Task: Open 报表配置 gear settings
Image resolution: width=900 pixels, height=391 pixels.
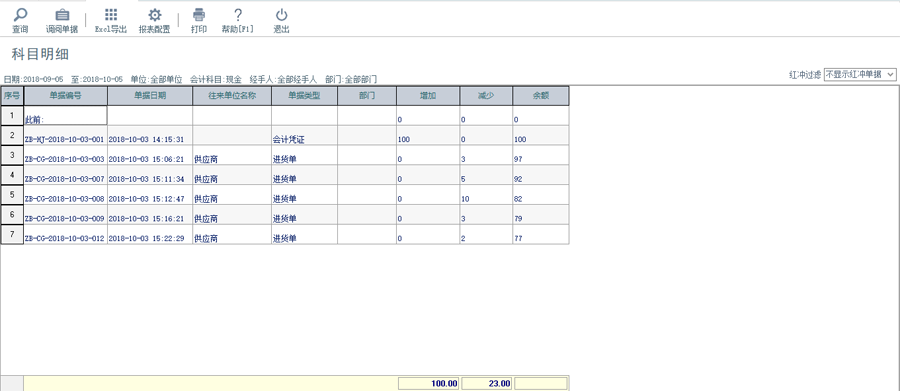Action: pyautogui.click(x=154, y=21)
